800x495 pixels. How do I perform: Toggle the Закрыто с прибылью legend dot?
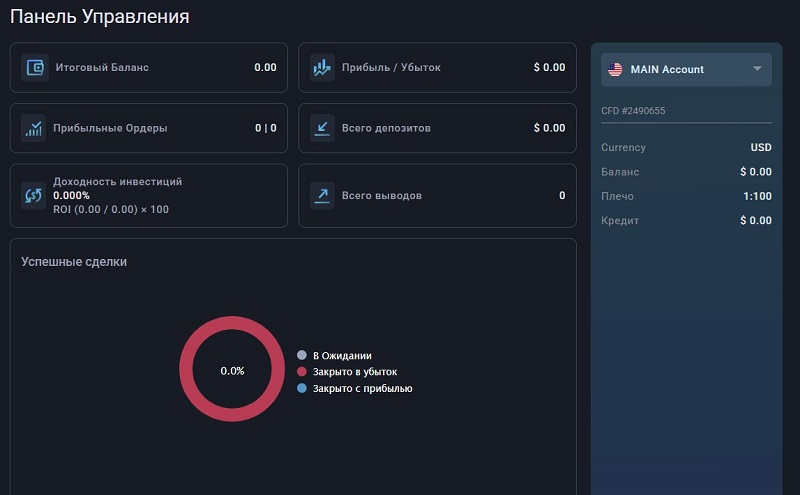302,388
